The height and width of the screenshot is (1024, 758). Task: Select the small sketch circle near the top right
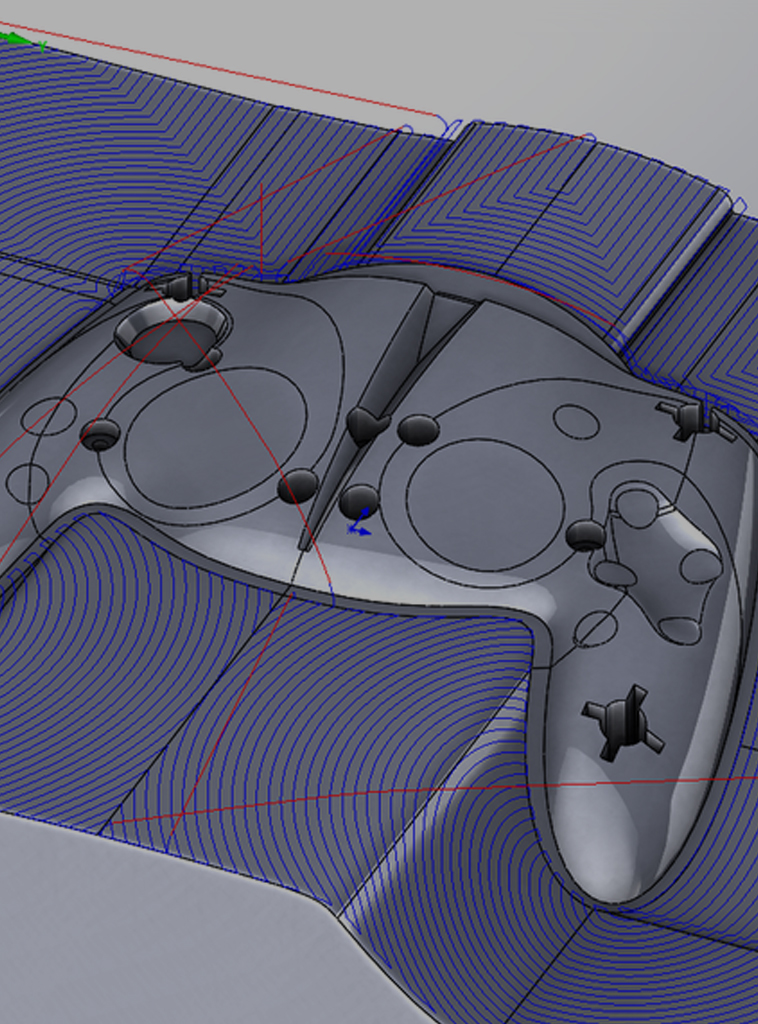(576, 422)
